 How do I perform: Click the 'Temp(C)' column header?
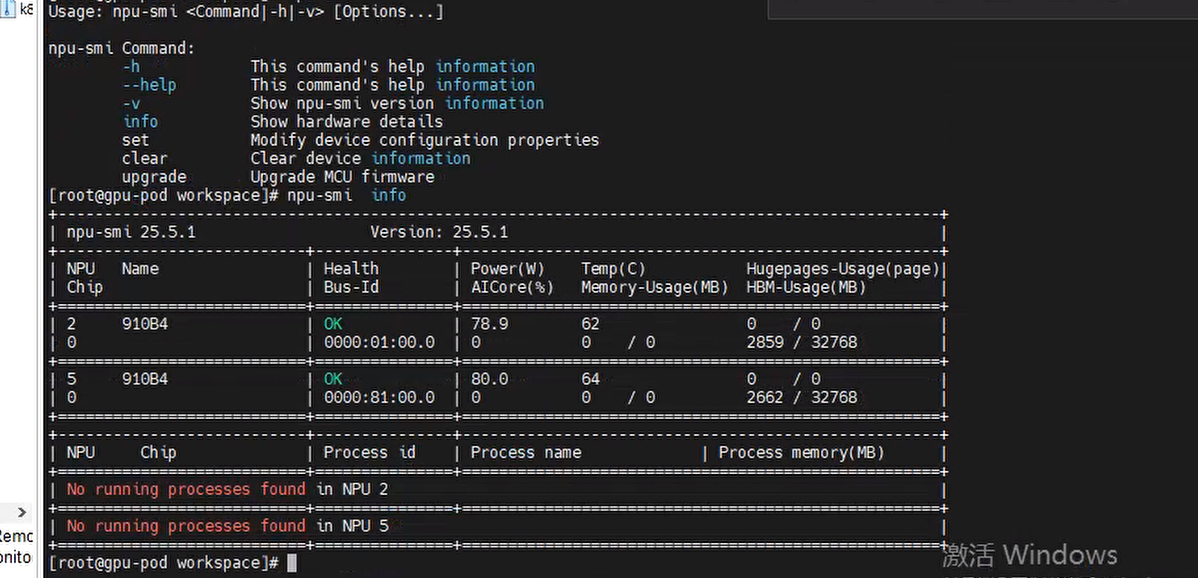[613, 269]
